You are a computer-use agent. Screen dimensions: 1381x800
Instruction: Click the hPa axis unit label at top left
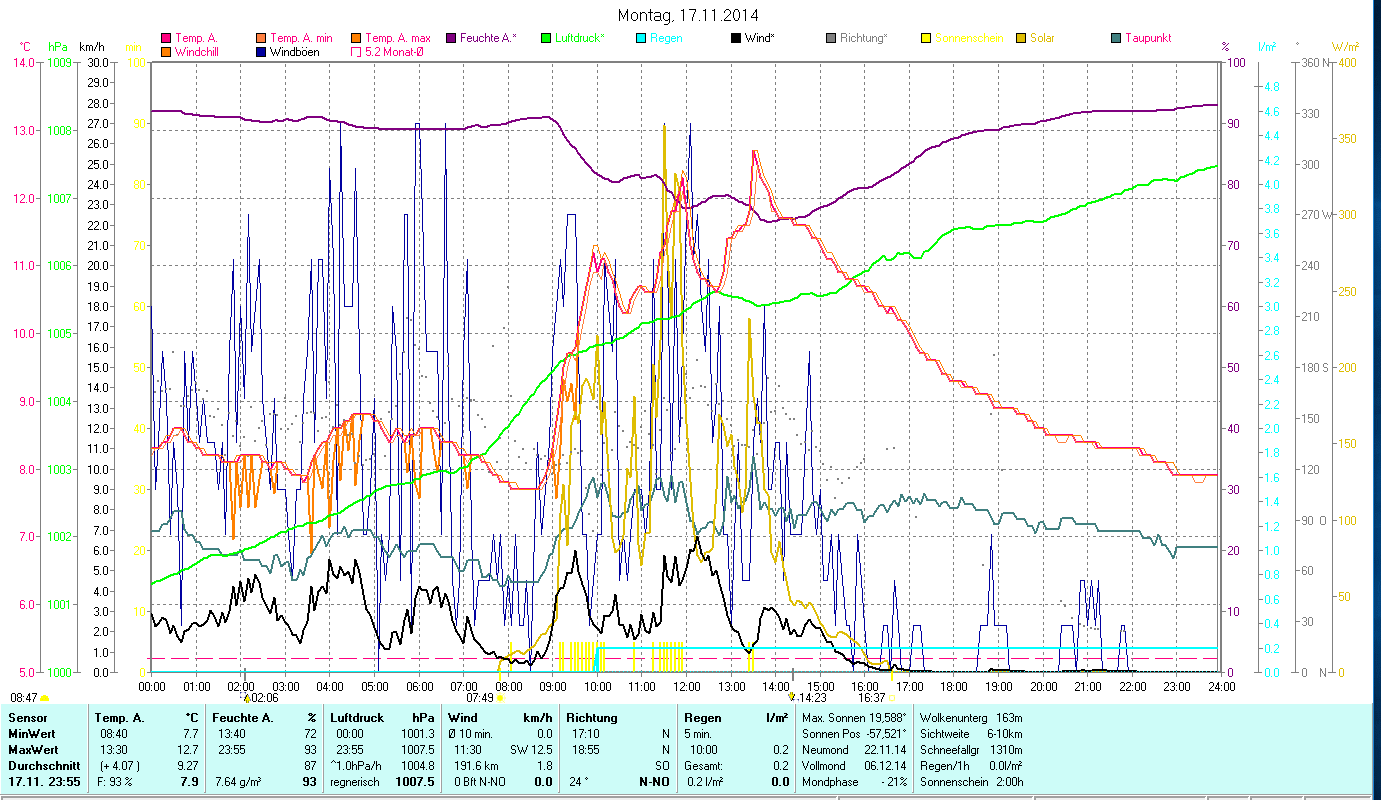click(58, 47)
